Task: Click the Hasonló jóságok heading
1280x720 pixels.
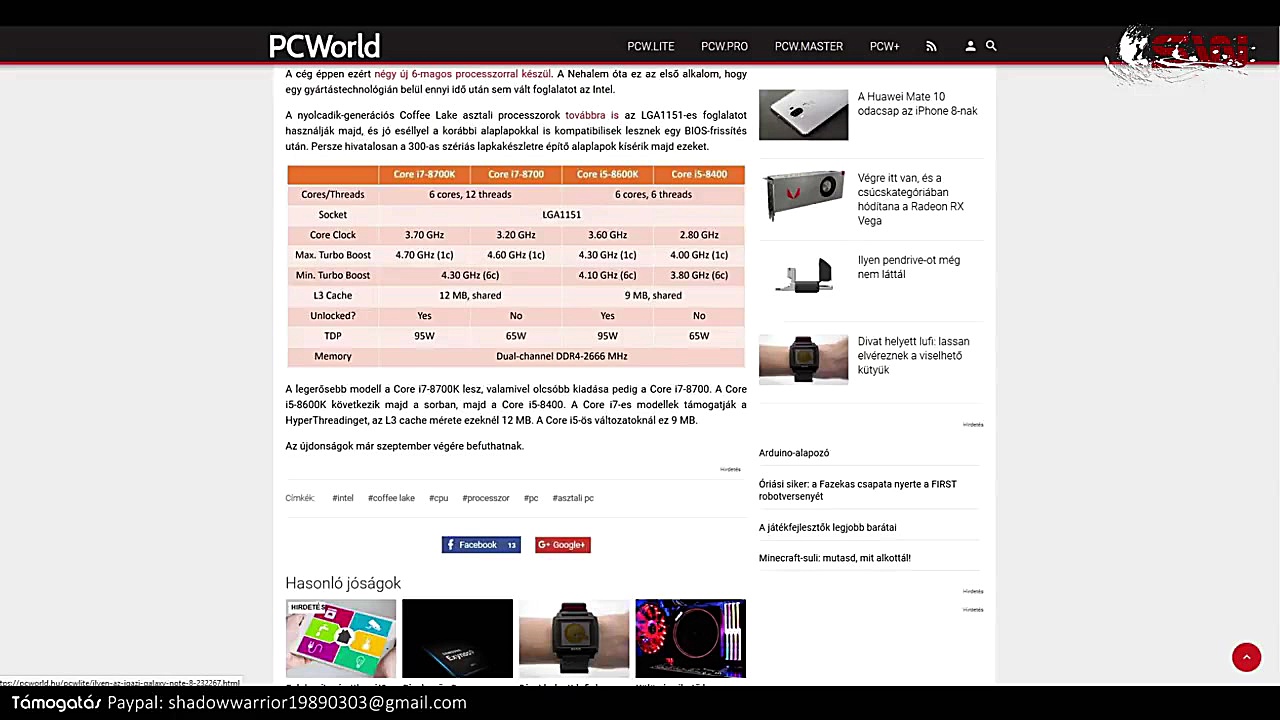Action: click(x=343, y=583)
